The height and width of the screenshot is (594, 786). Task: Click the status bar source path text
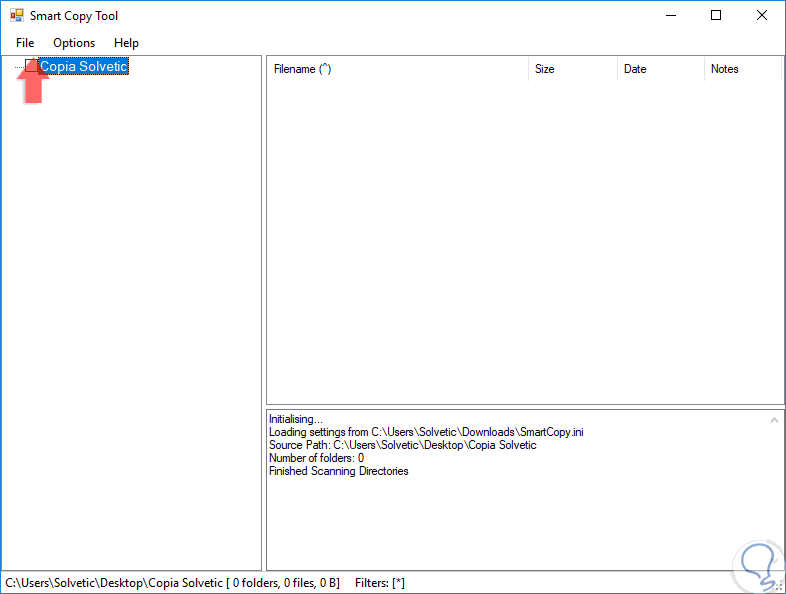pyautogui.click(x=172, y=583)
